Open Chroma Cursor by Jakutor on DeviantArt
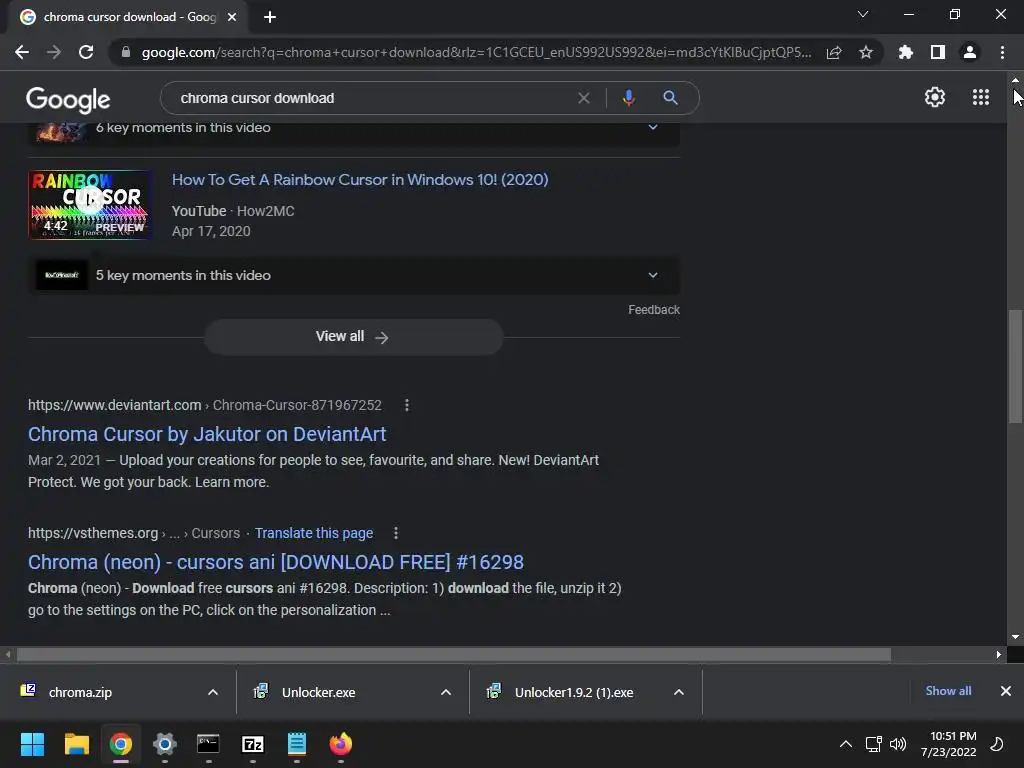1024x768 pixels. point(207,434)
